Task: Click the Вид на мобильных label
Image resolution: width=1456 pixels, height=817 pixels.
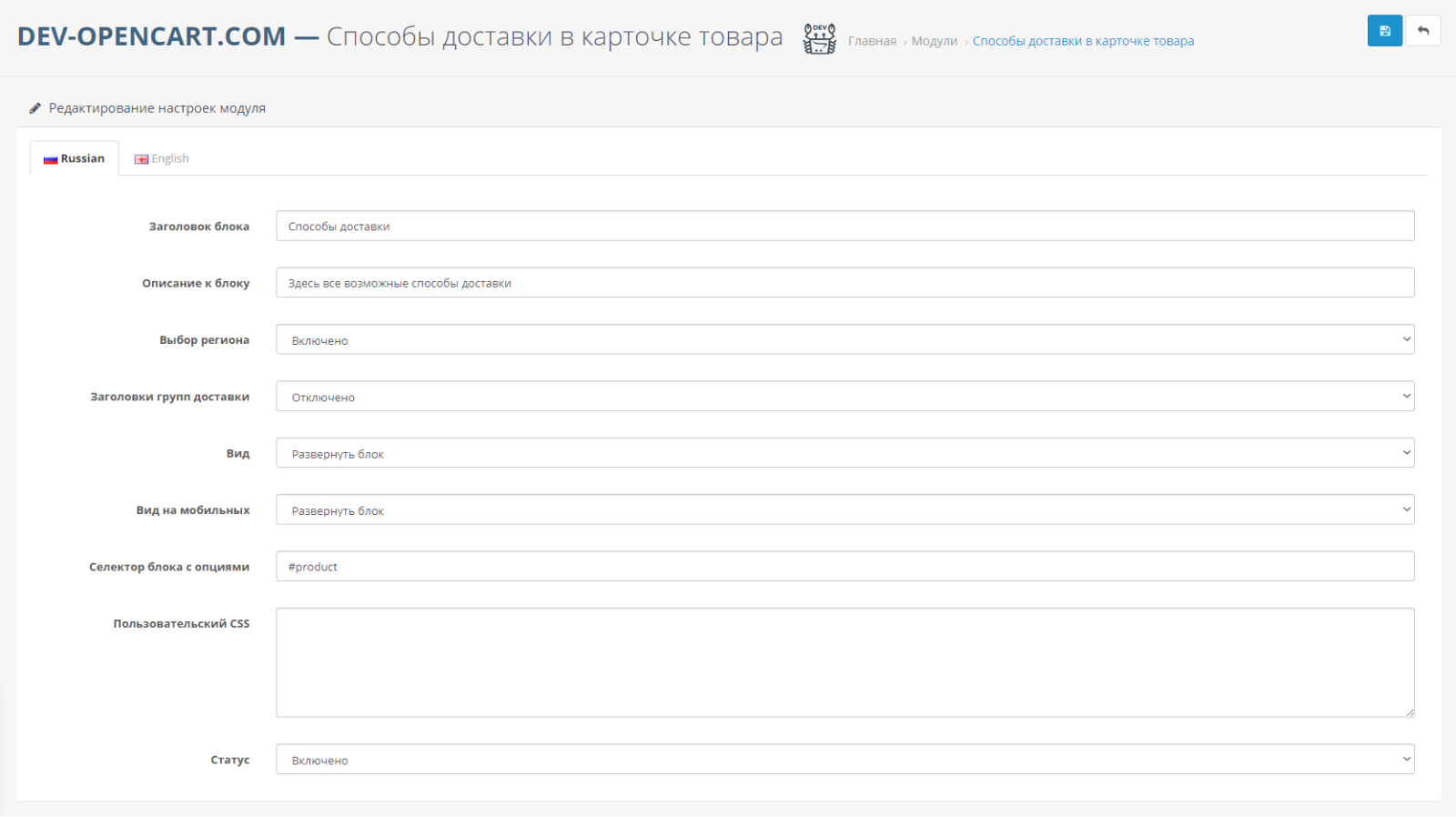Action: 193,510
